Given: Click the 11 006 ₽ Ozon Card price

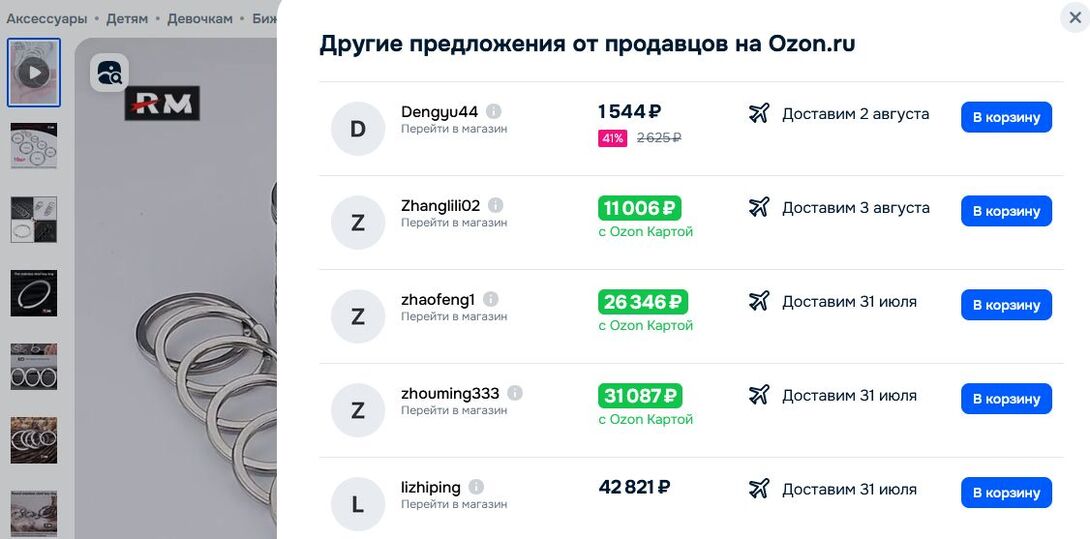Looking at the screenshot, I should (x=640, y=208).
